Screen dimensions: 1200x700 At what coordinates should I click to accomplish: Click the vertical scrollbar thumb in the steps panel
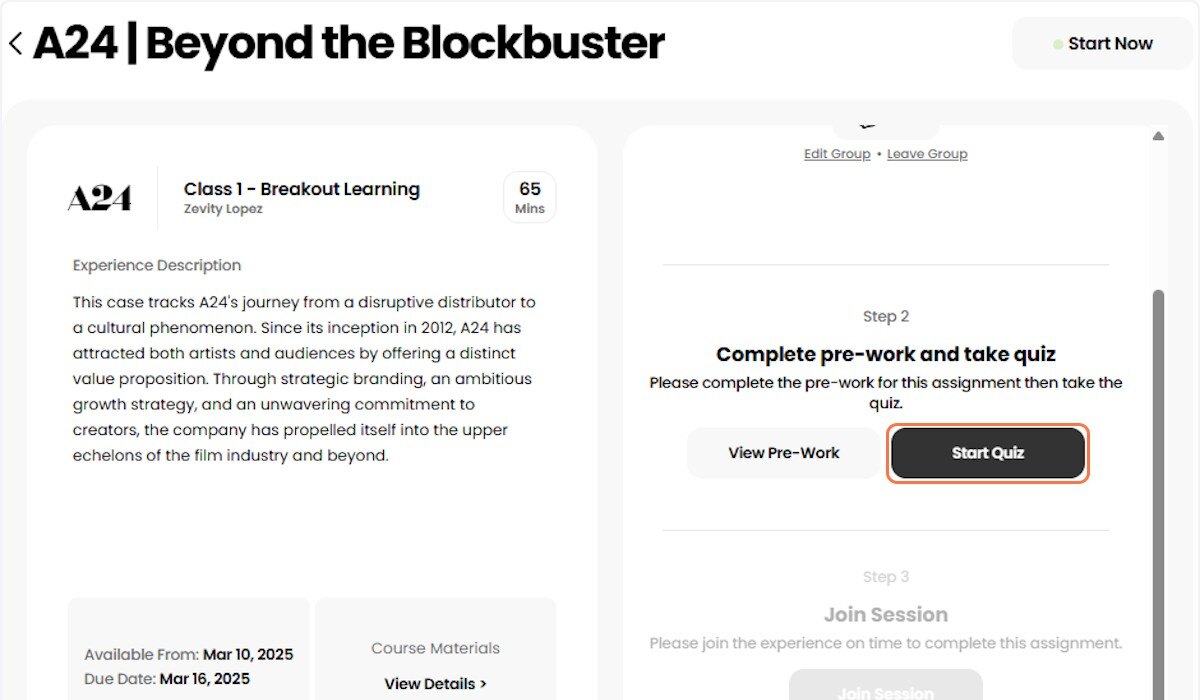[1158, 495]
